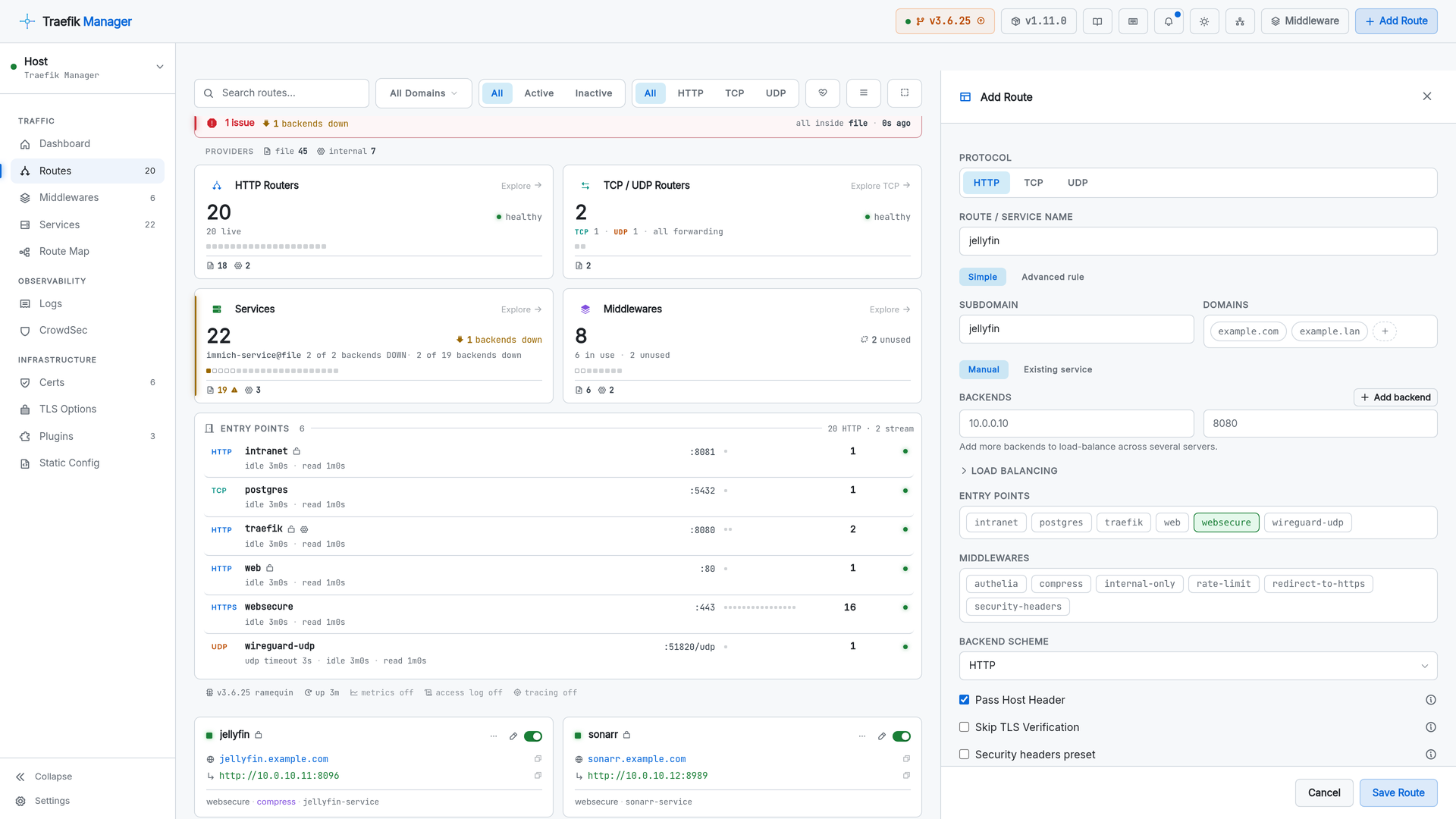The height and width of the screenshot is (819, 1456).
Task: Switch theme with the sun icon
Action: 1204,21
